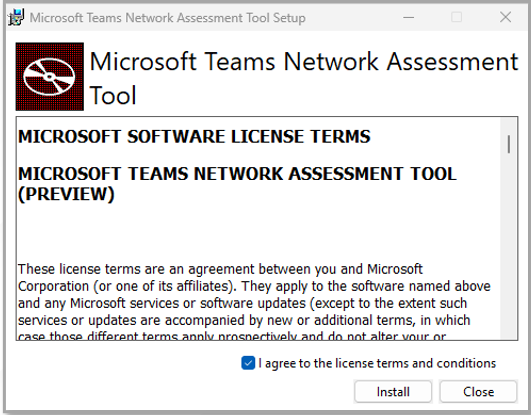Click the word 'Tool' in the large header
This screenshot has width=531, height=415.
click(113, 95)
